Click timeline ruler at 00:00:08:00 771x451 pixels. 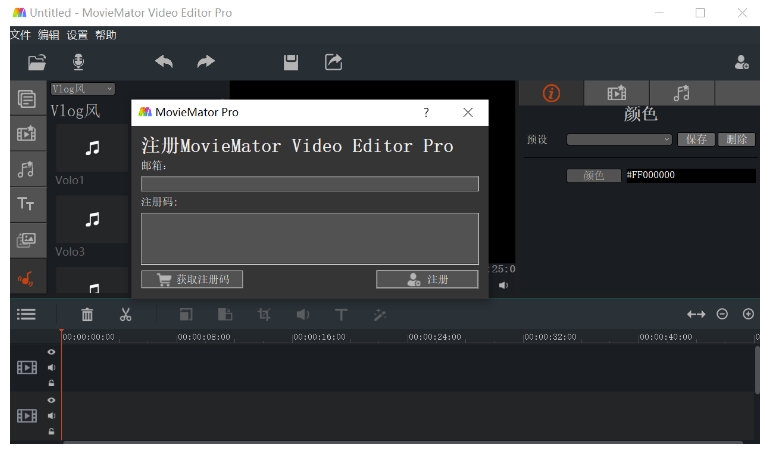coord(204,337)
